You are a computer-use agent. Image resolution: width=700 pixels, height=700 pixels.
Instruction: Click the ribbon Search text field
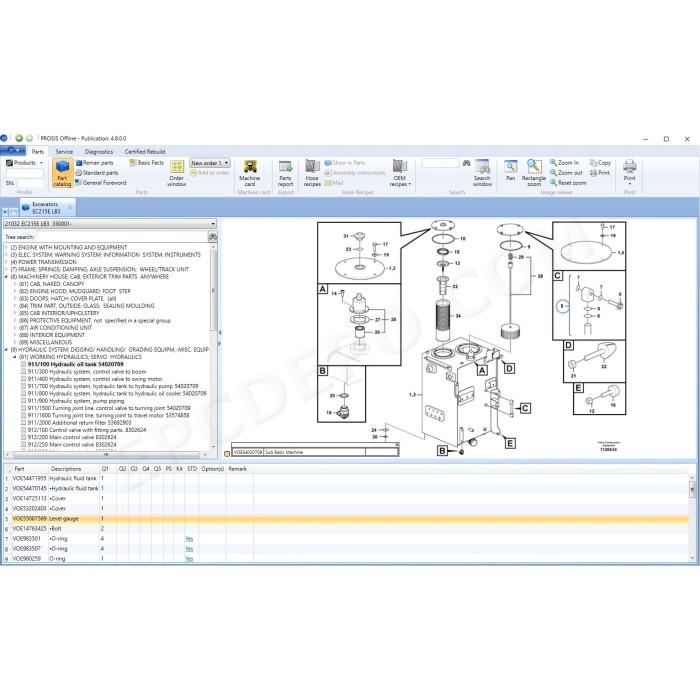pyautogui.click(x=440, y=163)
